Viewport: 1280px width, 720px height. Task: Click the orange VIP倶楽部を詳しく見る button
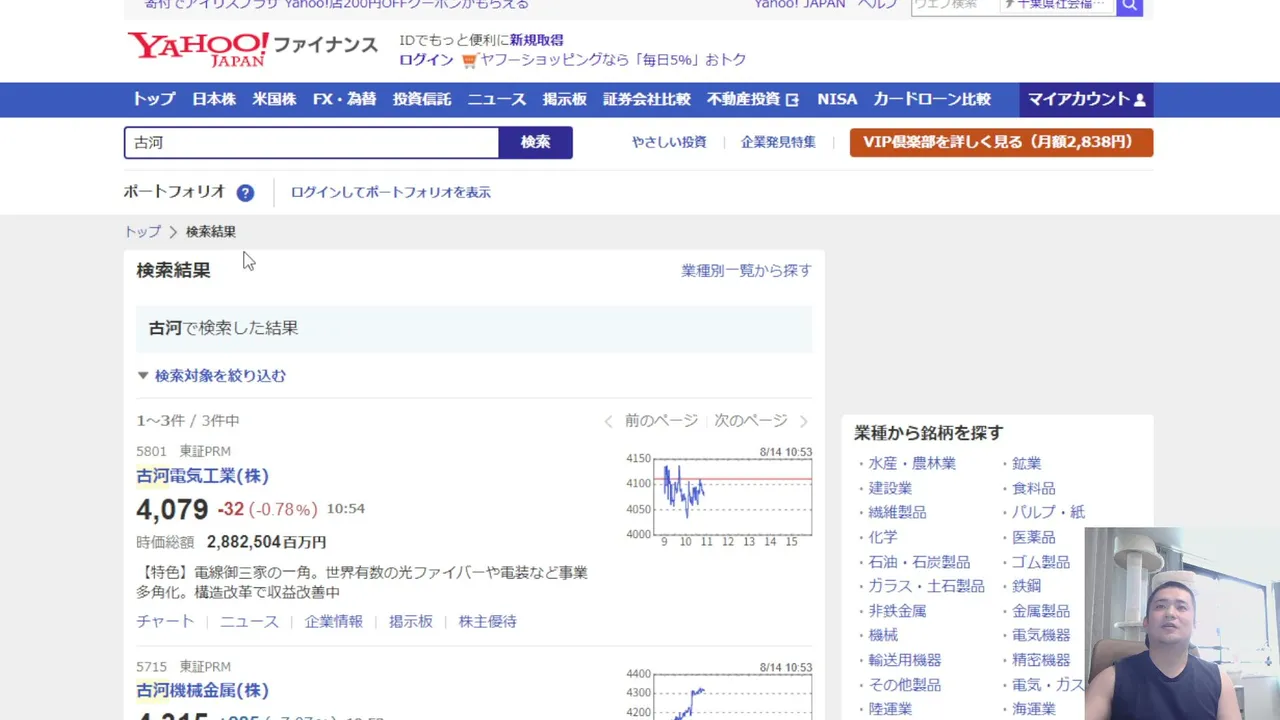(x=1001, y=142)
